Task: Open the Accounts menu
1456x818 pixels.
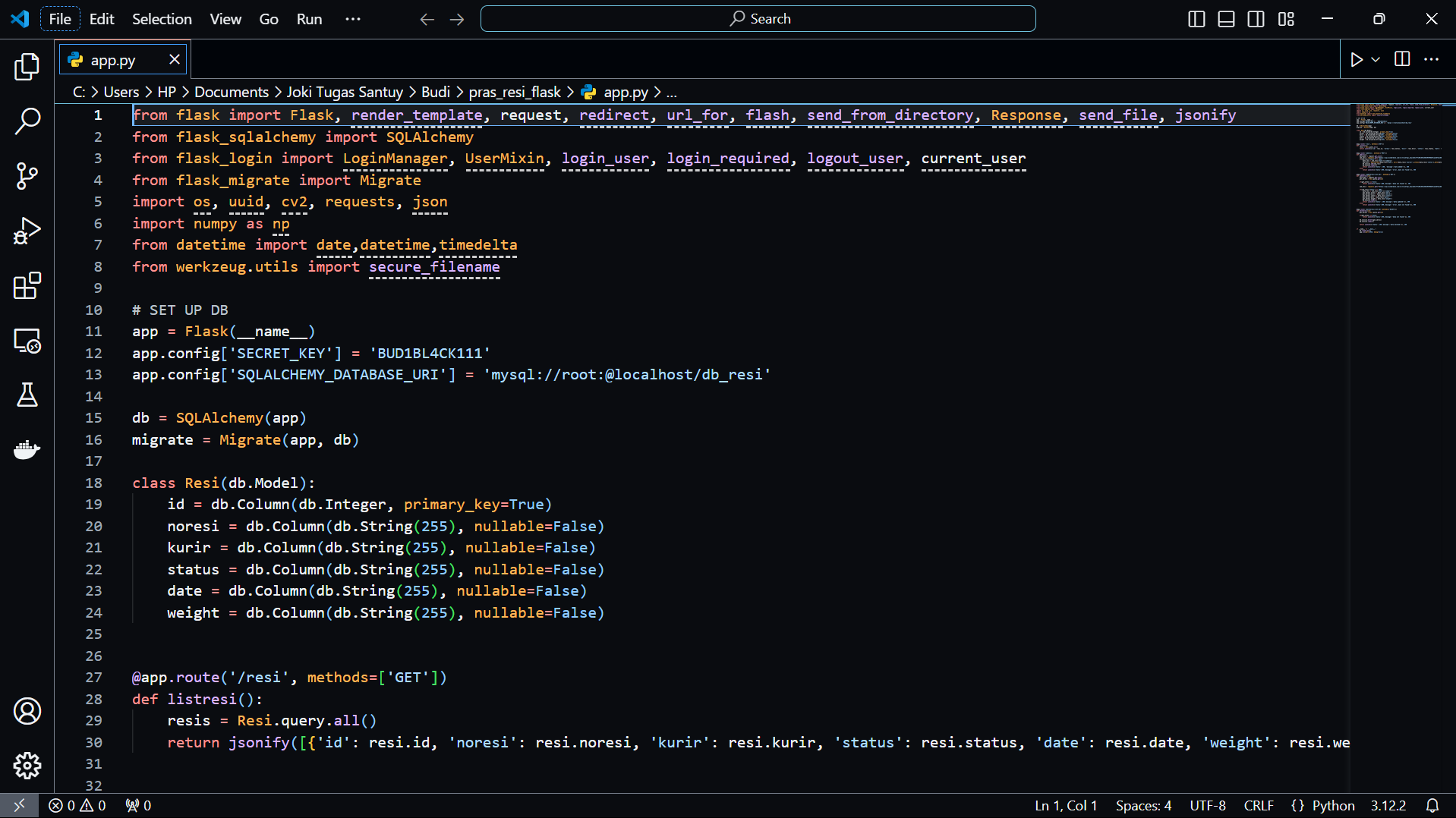Action: (x=27, y=711)
